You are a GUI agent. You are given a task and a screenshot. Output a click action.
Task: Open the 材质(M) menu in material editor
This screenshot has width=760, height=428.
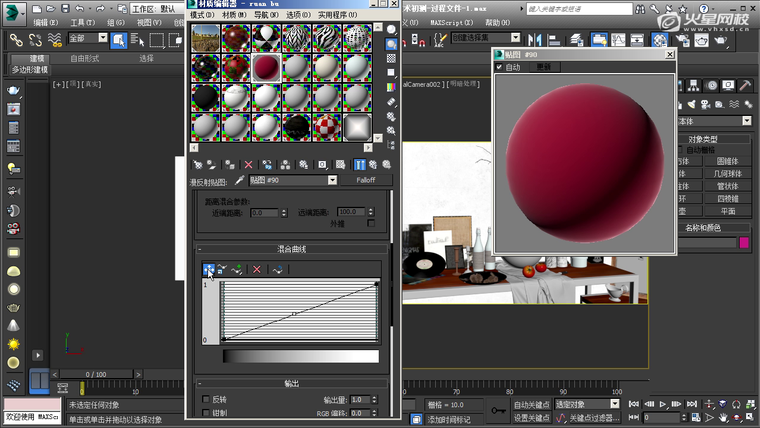point(235,16)
